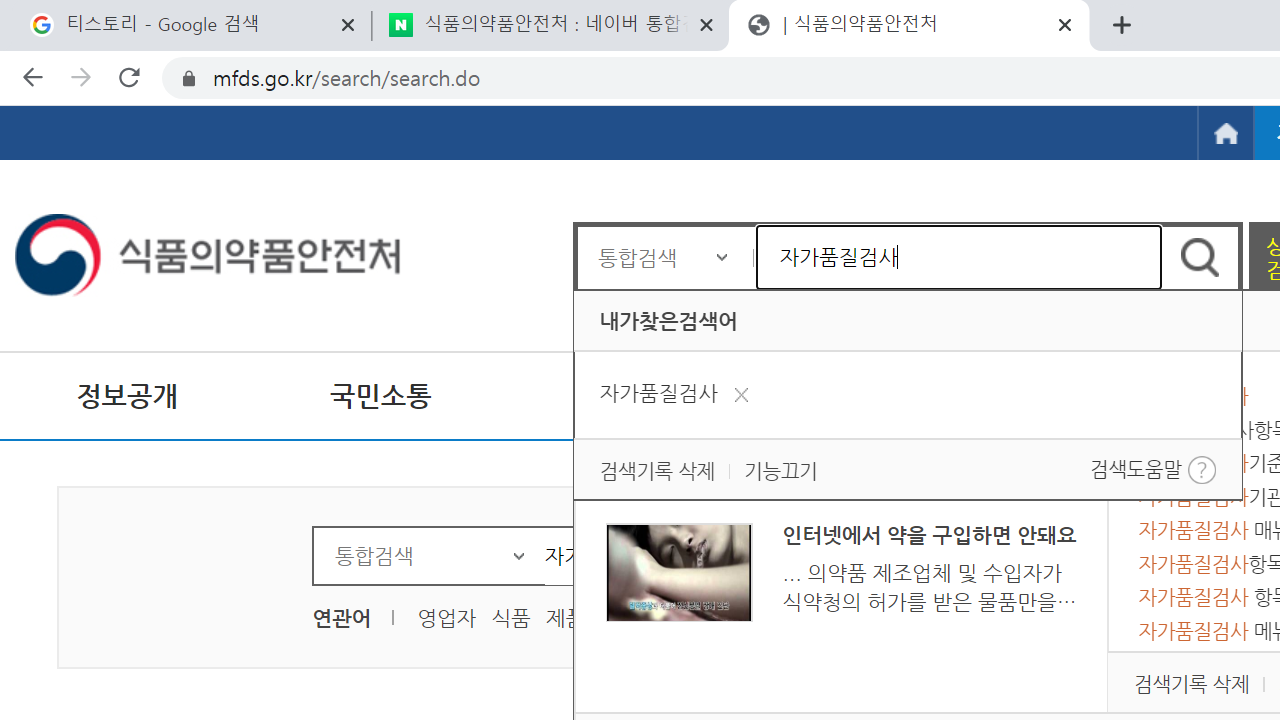This screenshot has height=720, width=1280.
Task: Go back with the browser back arrow
Action: (33, 78)
